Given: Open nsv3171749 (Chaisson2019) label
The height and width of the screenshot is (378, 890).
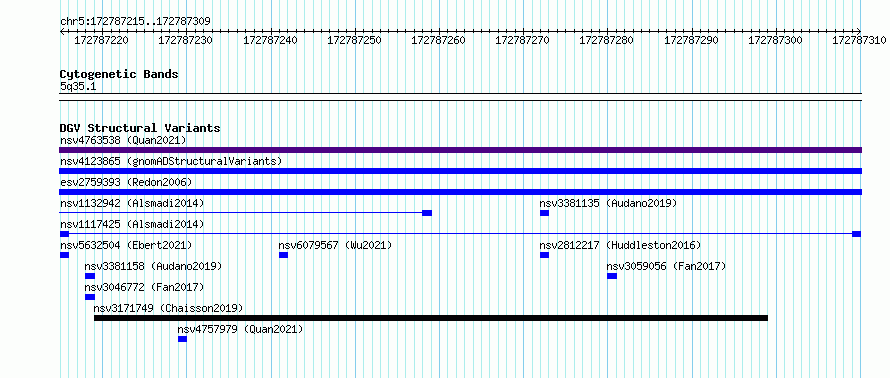Looking at the screenshot, I should [x=169, y=308].
